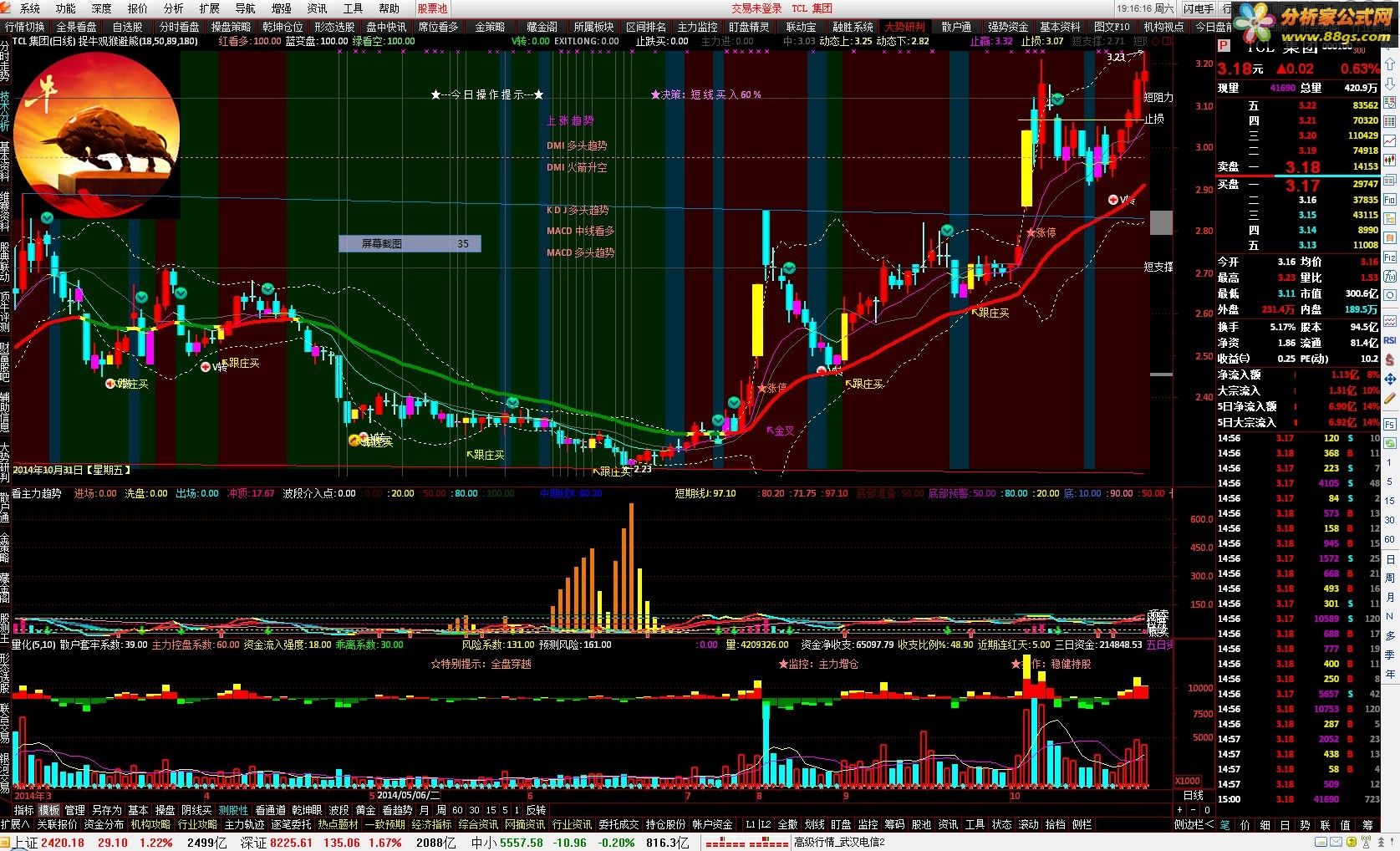Click the blue move crosshair icon

click(1391, 380)
